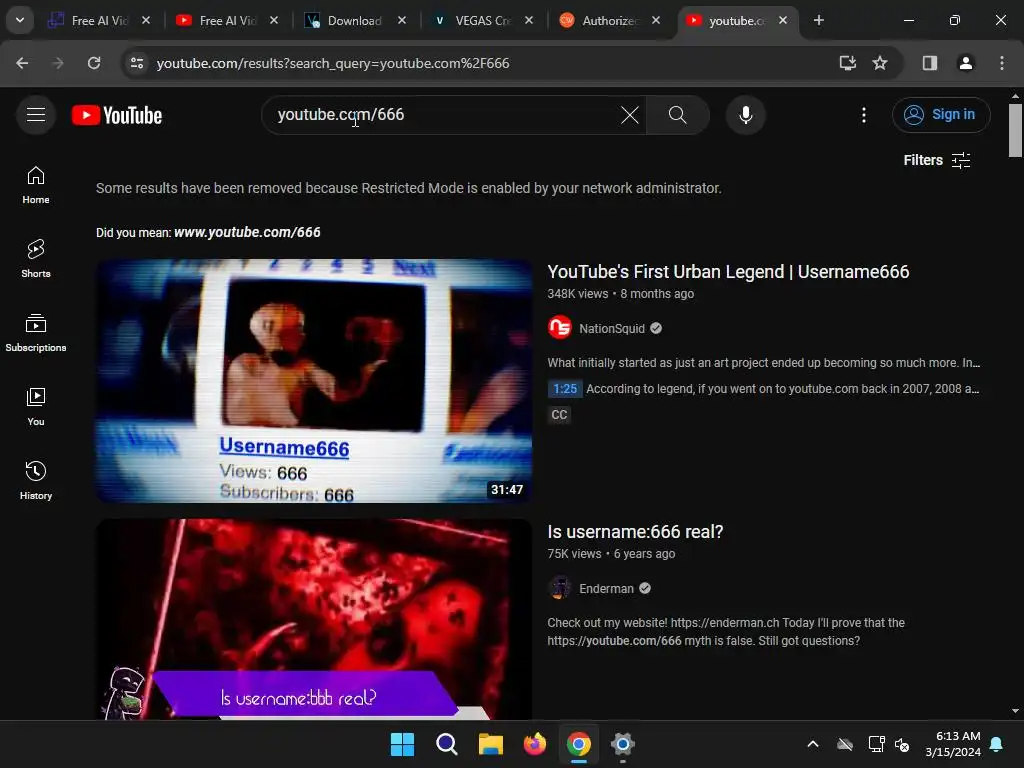Click the OneDrive cloud tray icon
Image resolution: width=1024 pixels, height=768 pixels.
[845, 744]
